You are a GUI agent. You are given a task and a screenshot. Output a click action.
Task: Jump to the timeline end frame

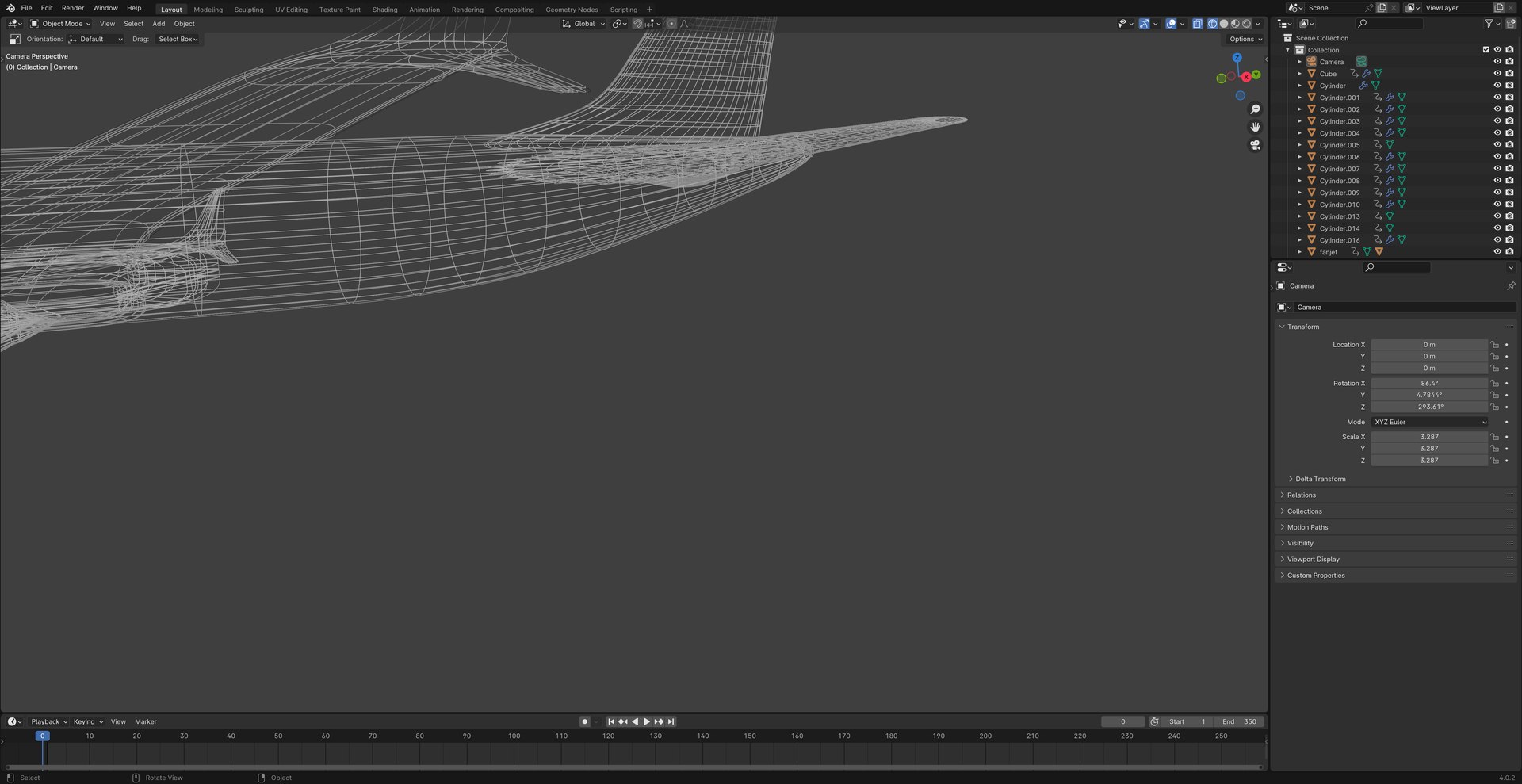click(671, 722)
